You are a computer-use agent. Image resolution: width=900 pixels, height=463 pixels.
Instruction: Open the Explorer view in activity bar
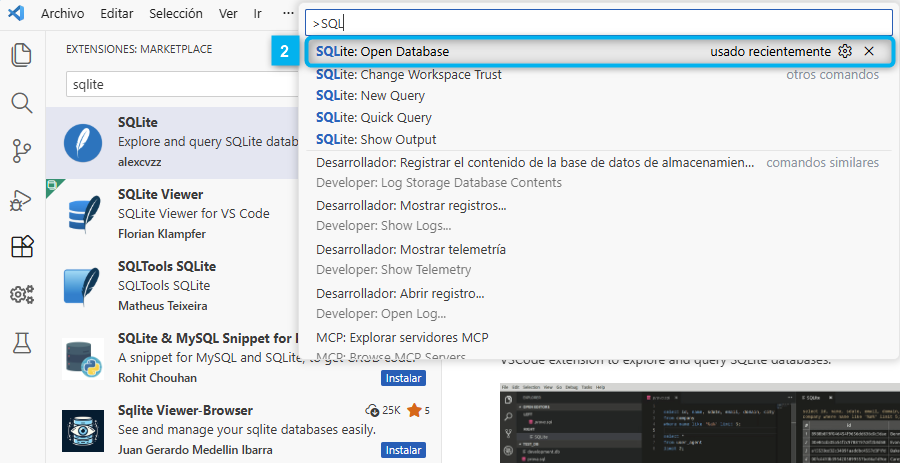[x=22, y=55]
